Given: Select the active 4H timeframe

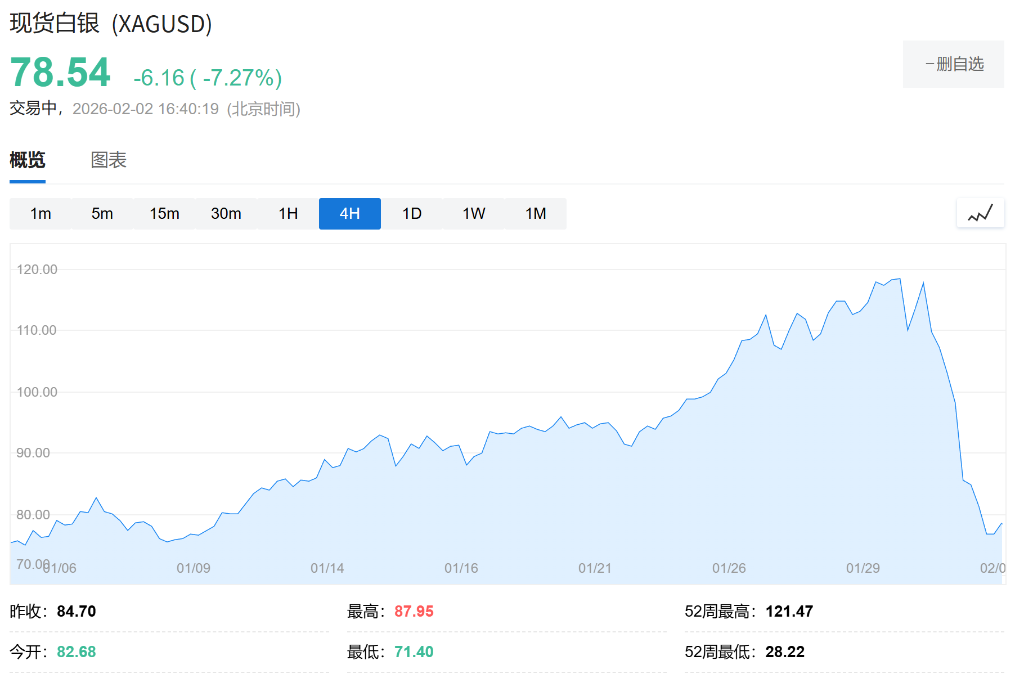Looking at the screenshot, I should [x=349, y=213].
